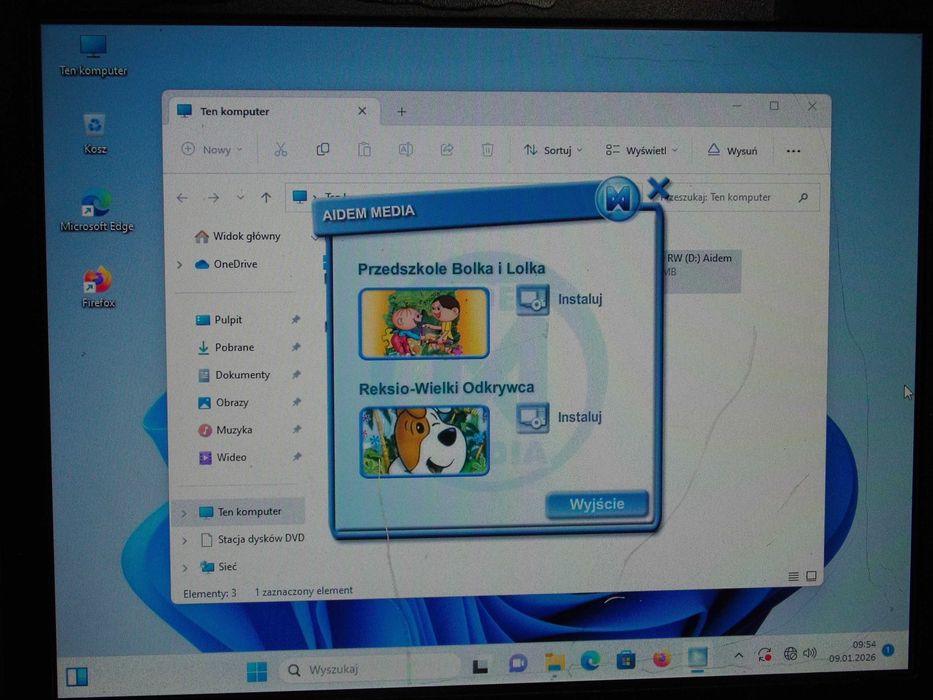Screen dimensions: 933x700
Task: Click the Share icon in Explorer toolbar
Action: pyautogui.click(x=446, y=150)
